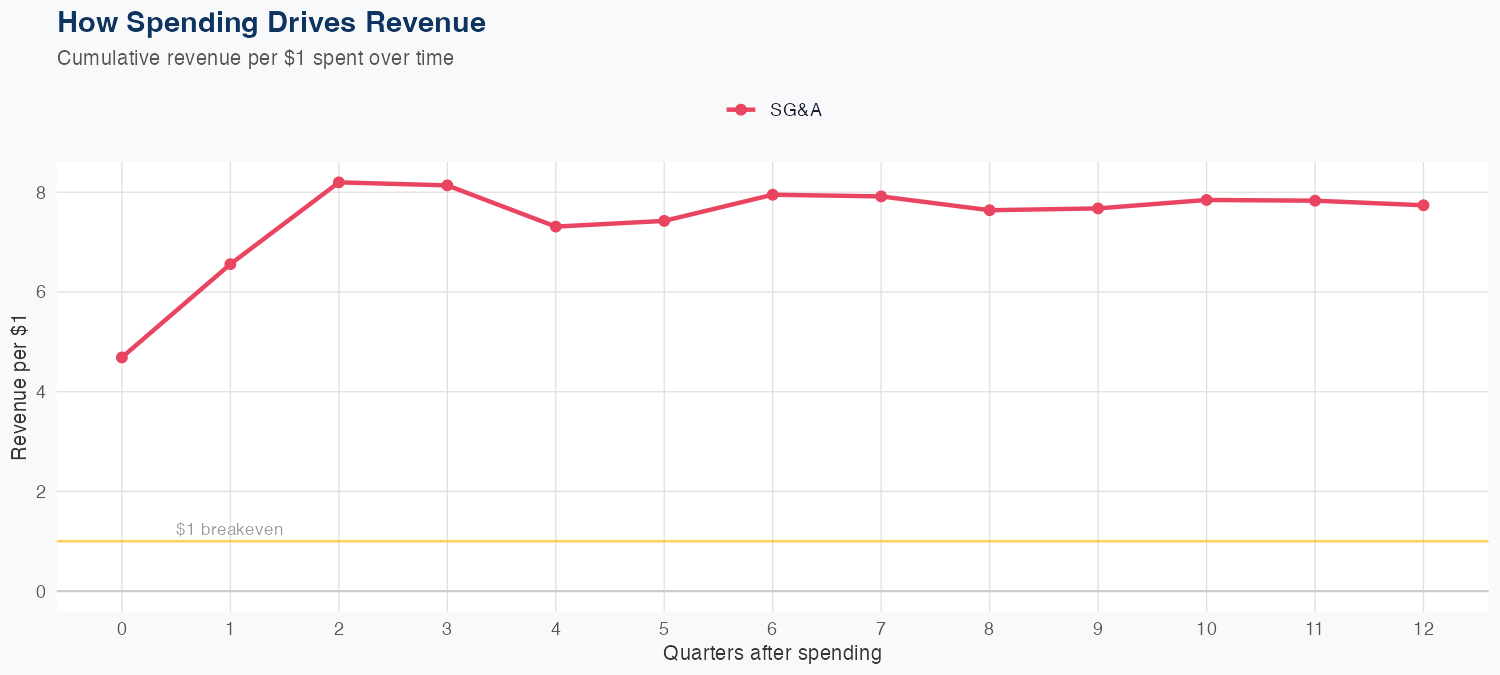Toggle the SG&A series in legend
This screenshot has width=1500, height=675.
tap(795, 110)
